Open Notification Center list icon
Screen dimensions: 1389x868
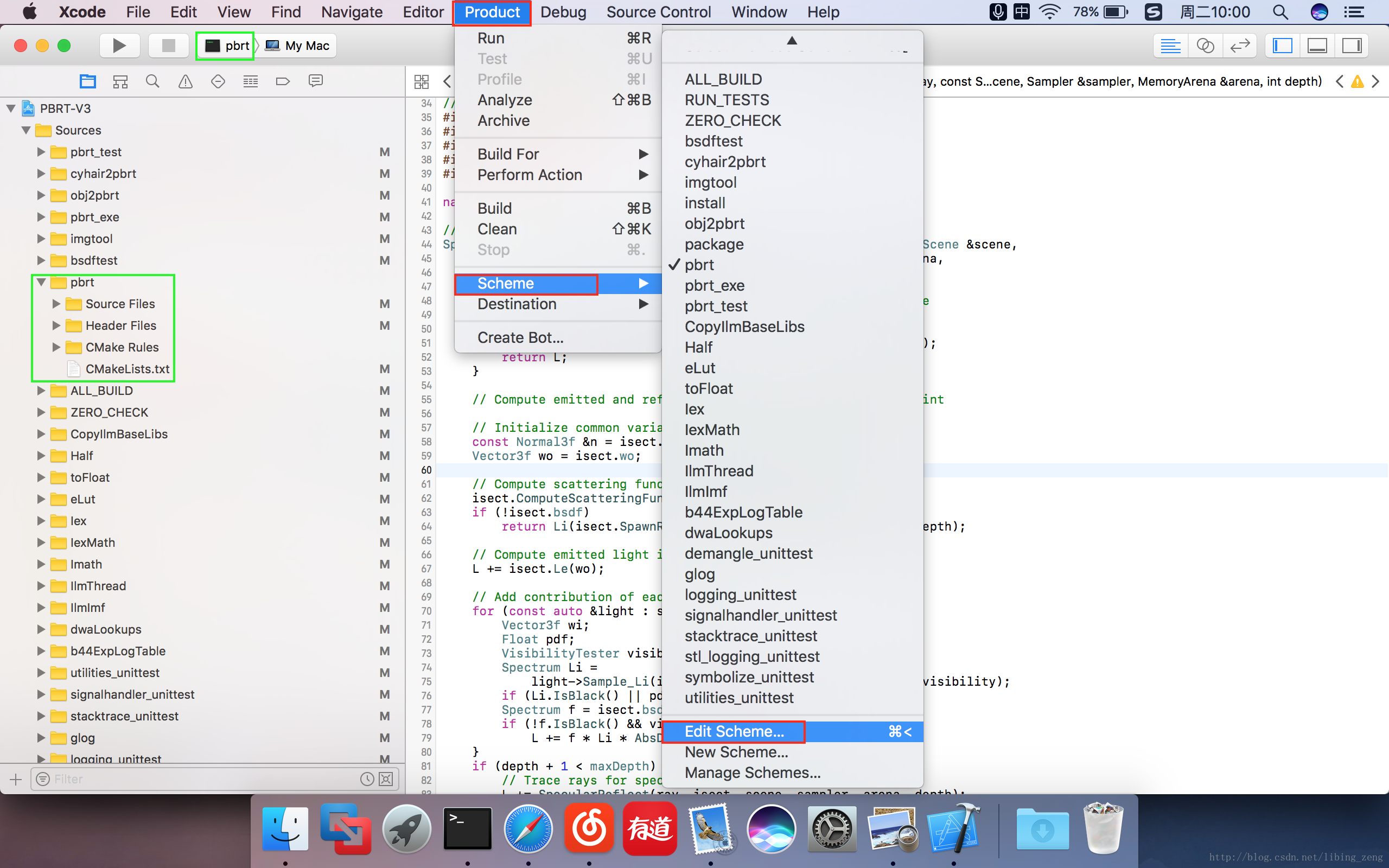coord(1354,12)
